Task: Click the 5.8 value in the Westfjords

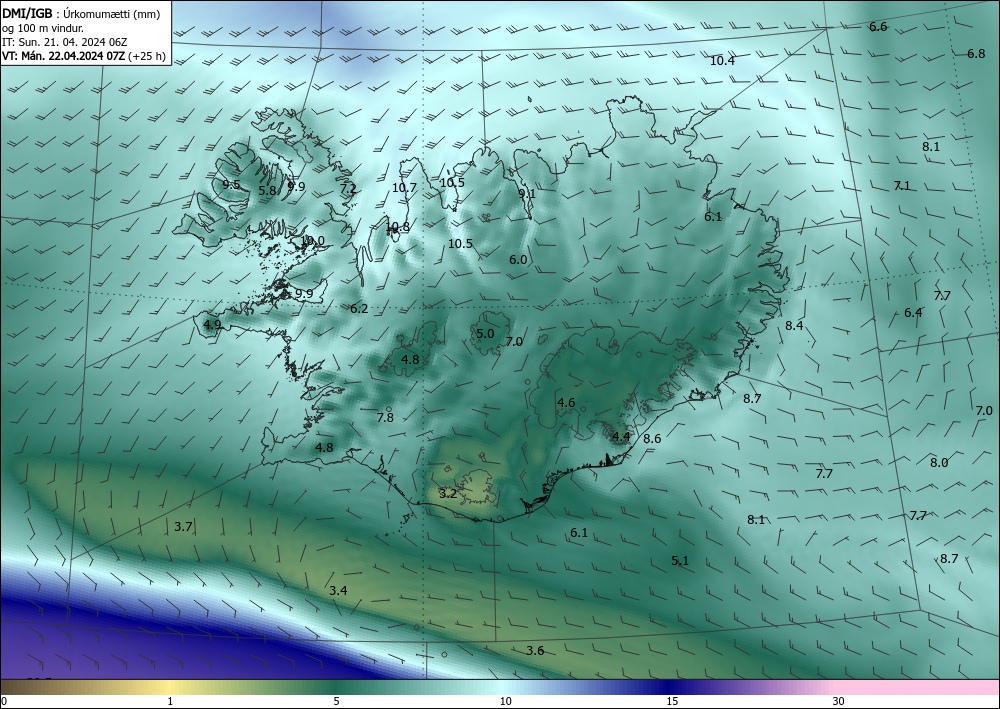Action: [x=268, y=190]
